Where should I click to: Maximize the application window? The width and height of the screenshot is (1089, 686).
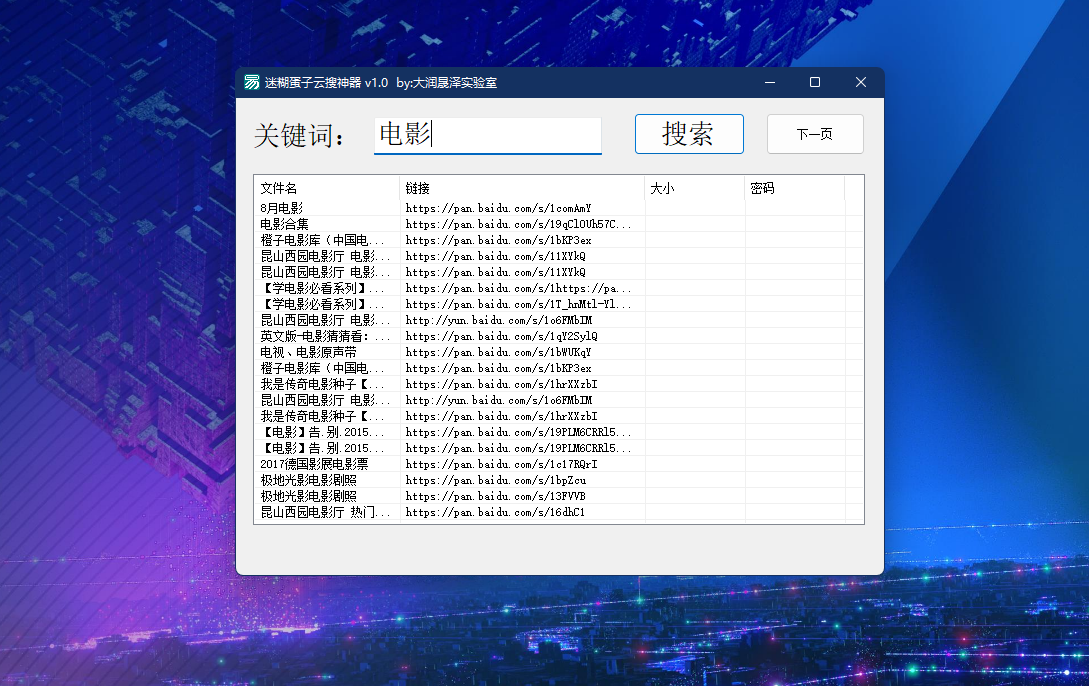[815, 82]
